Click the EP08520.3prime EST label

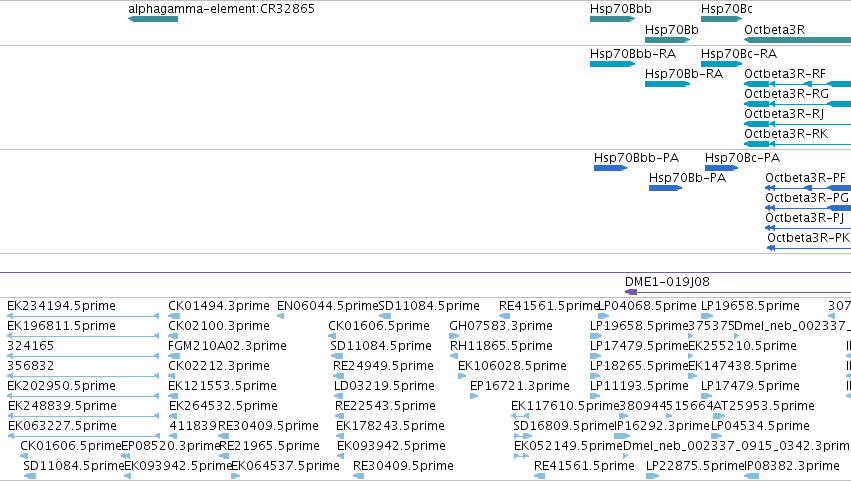point(170,446)
